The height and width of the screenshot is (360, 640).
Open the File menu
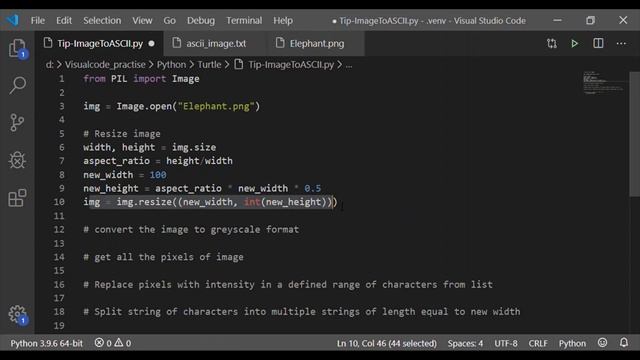click(x=38, y=20)
